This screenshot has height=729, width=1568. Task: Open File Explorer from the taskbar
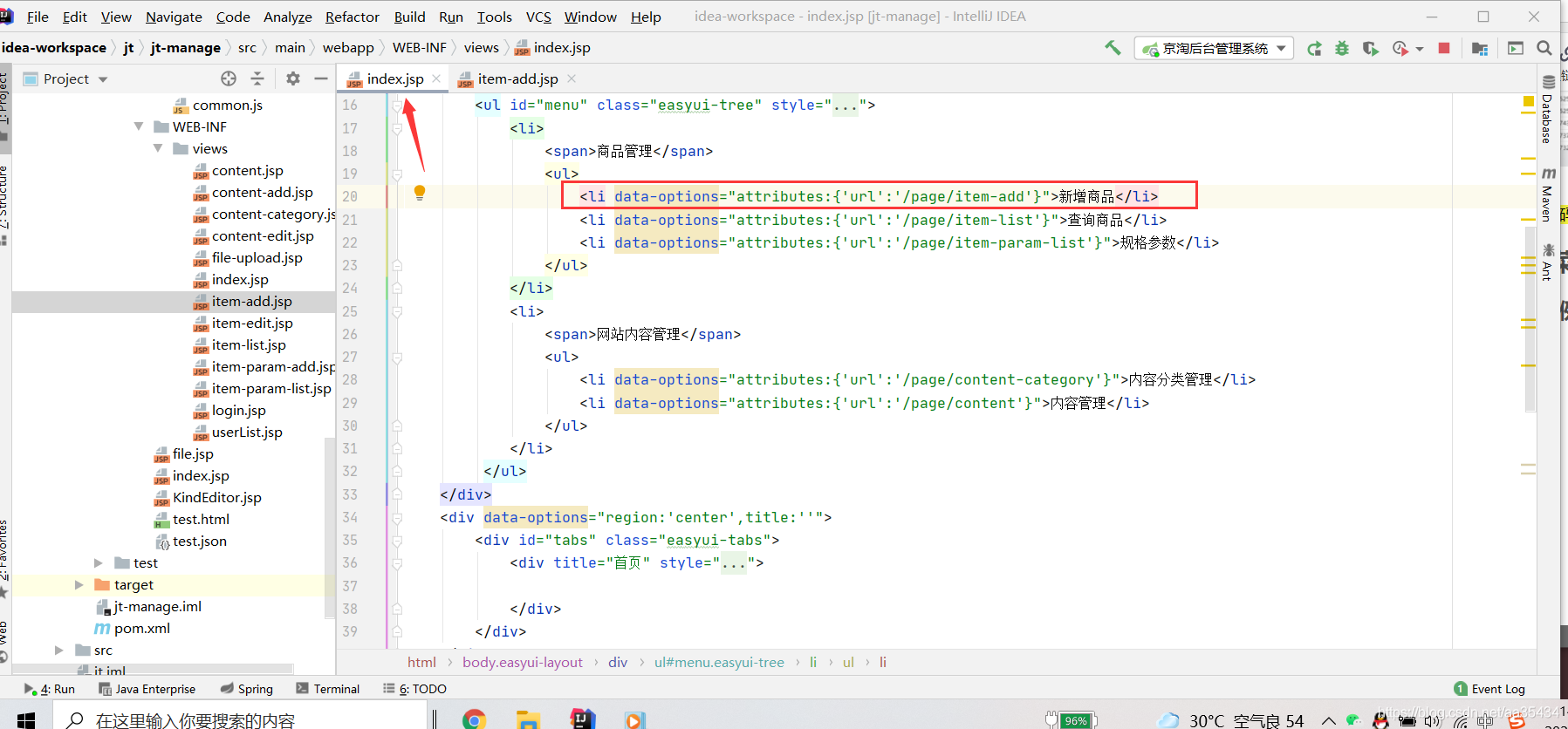(x=528, y=719)
